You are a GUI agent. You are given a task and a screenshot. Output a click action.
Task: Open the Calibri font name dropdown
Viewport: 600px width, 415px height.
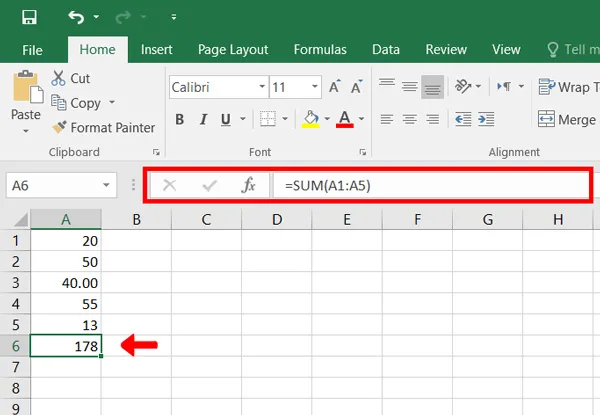[x=262, y=87]
